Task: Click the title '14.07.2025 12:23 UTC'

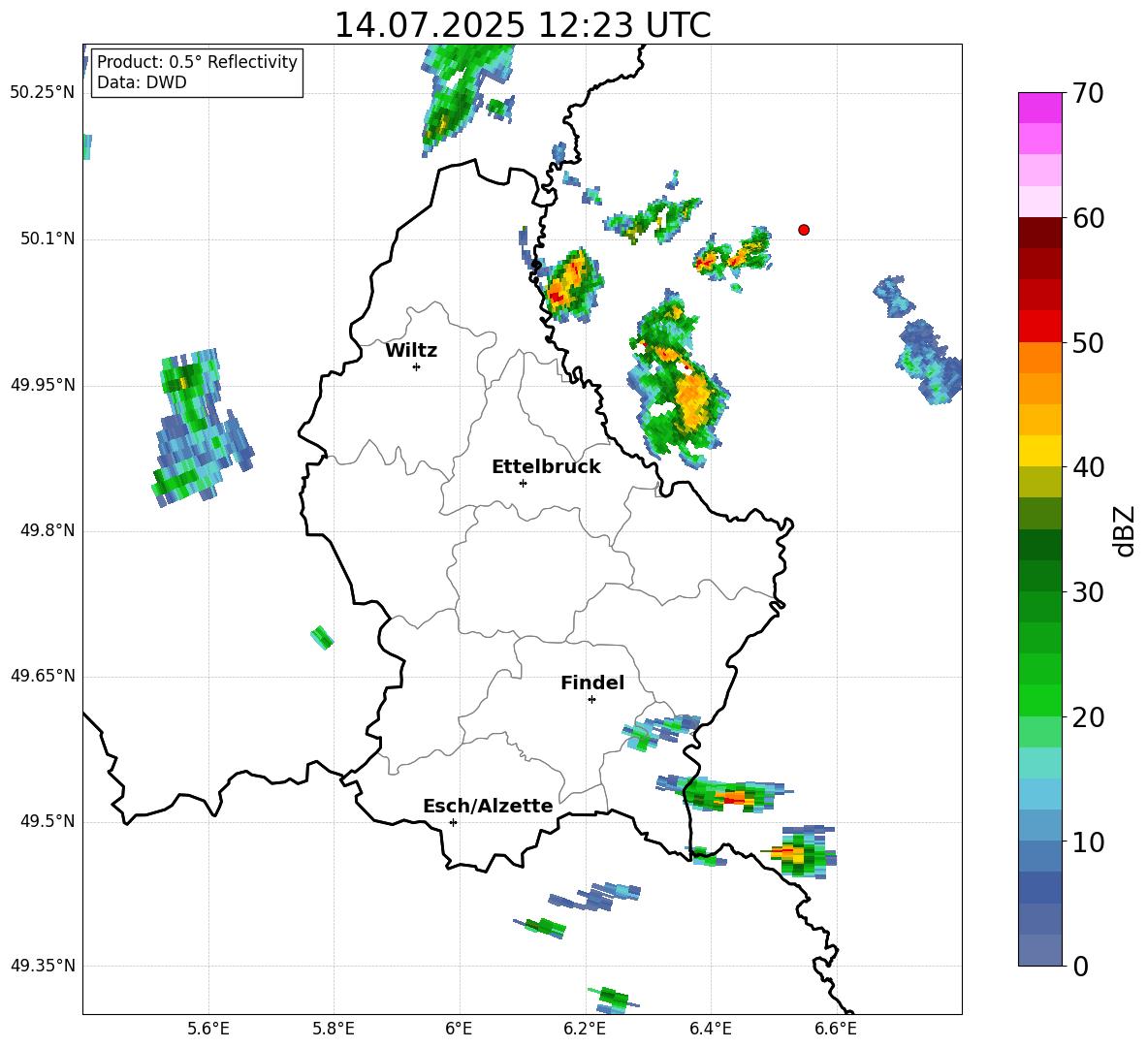Action: pos(523,25)
